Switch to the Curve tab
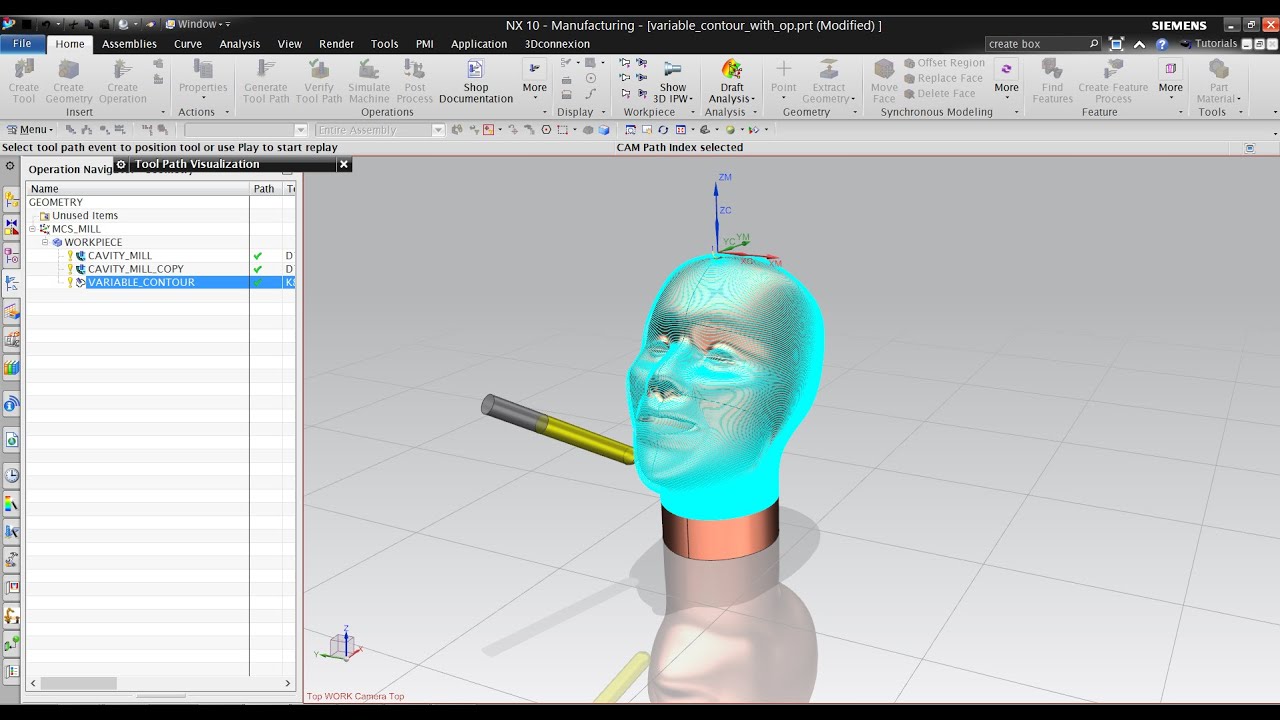The height and width of the screenshot is (720, 1280). pyautogui.click(x=188, y=44)
